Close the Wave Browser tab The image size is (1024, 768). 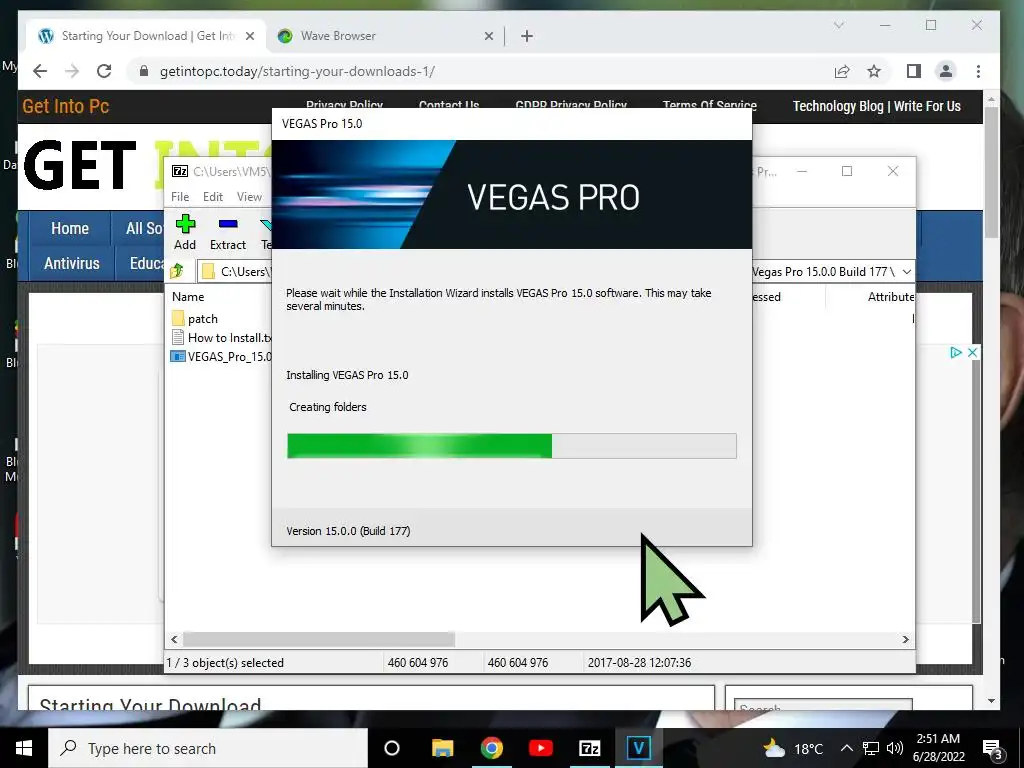click(x=488, y=37)
